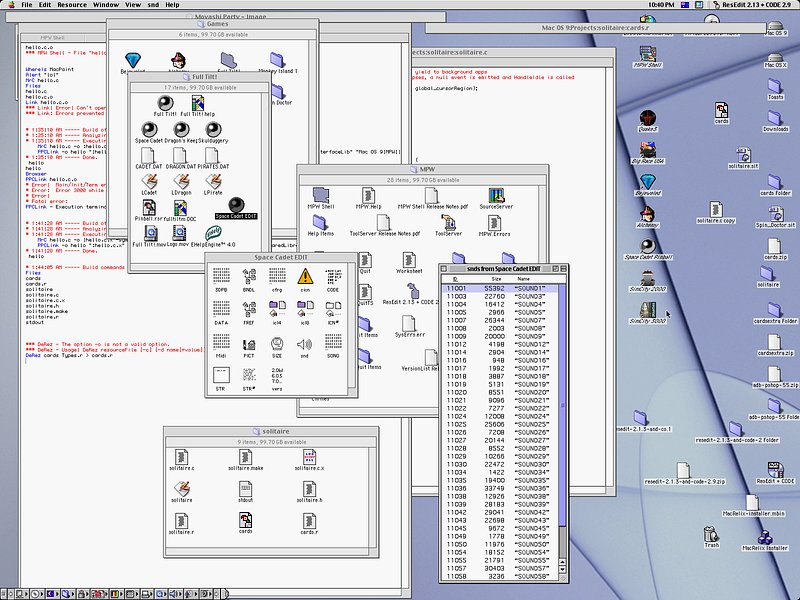Open the Window menu
This screenshot has width=800, height=600.
click(106, 5)
